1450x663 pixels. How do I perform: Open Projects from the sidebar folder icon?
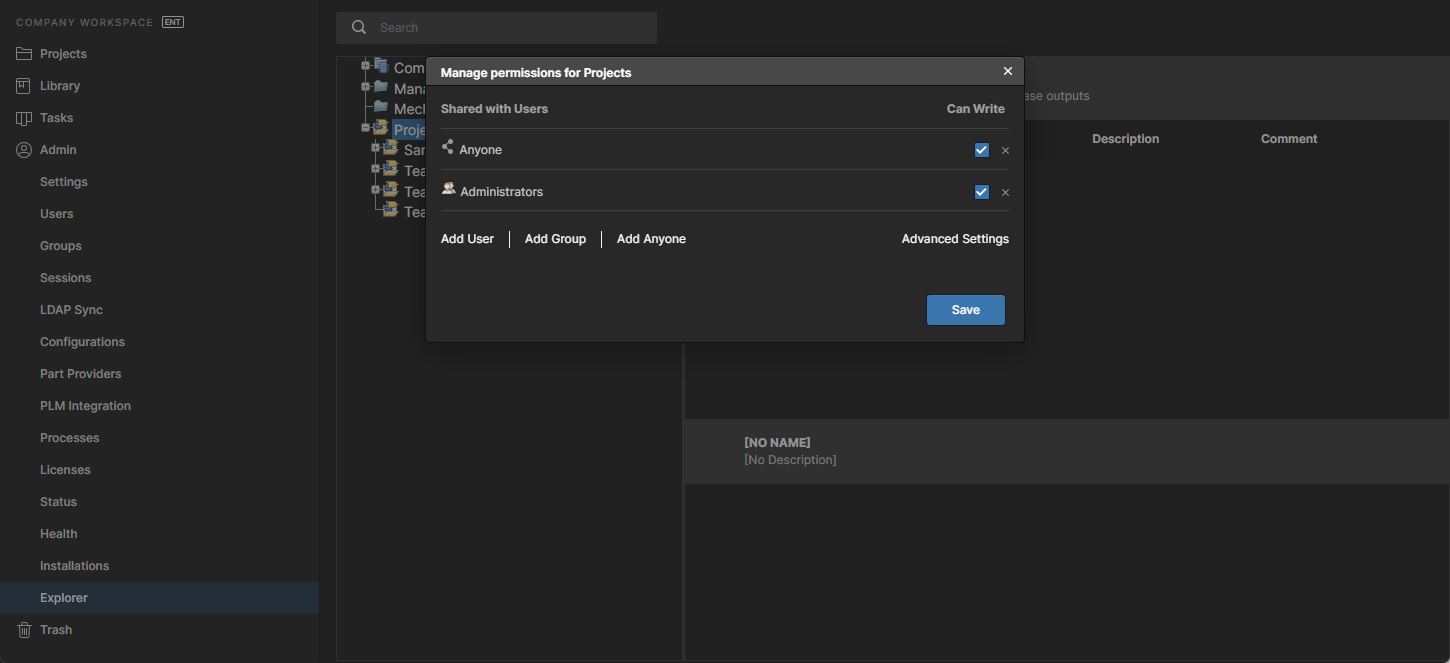pyautogui.click(x=24, y=54)
